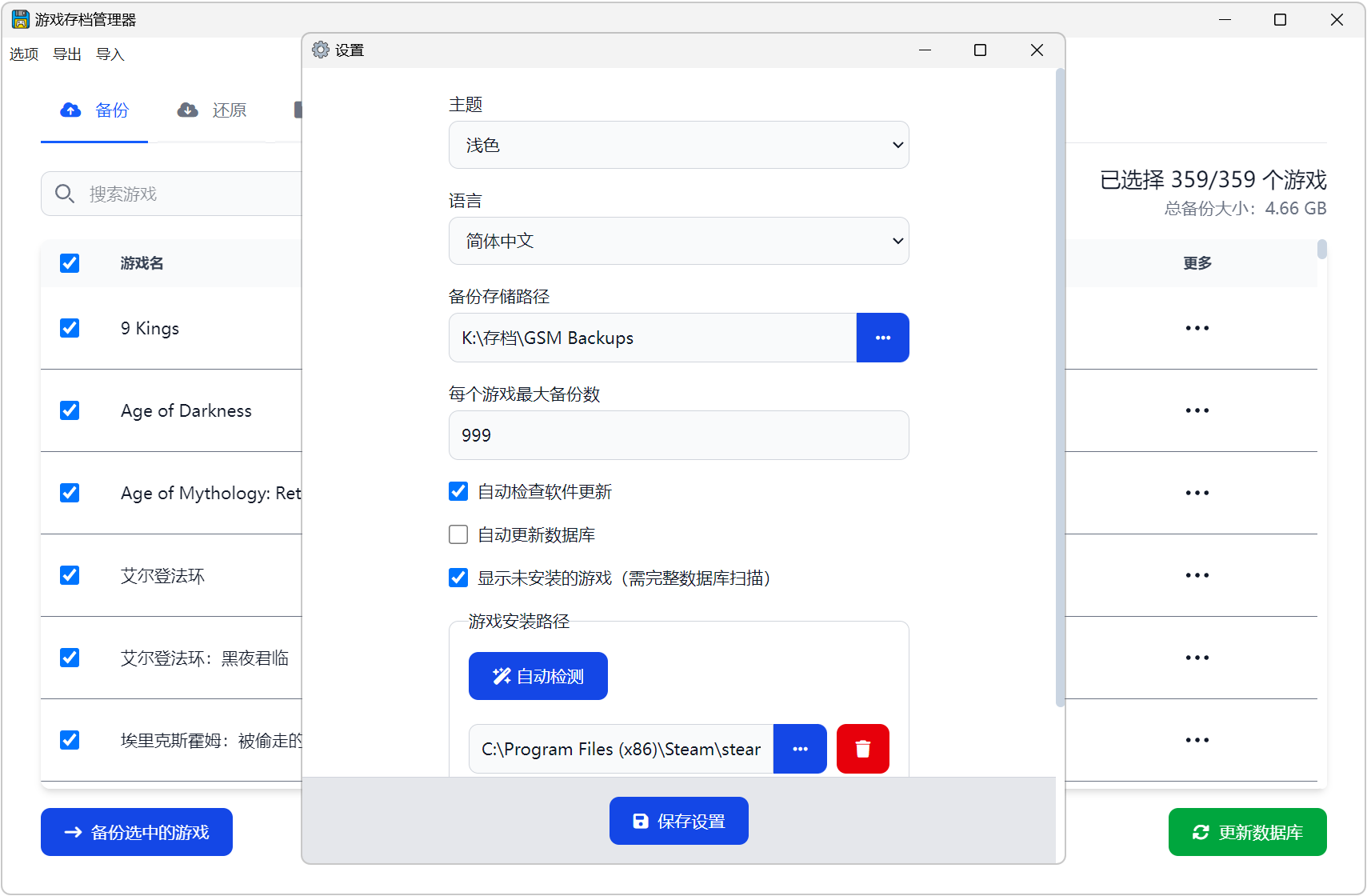Open the 导出 menu
Viewport: 1367px width, 896px height.
tap(67, 54)
